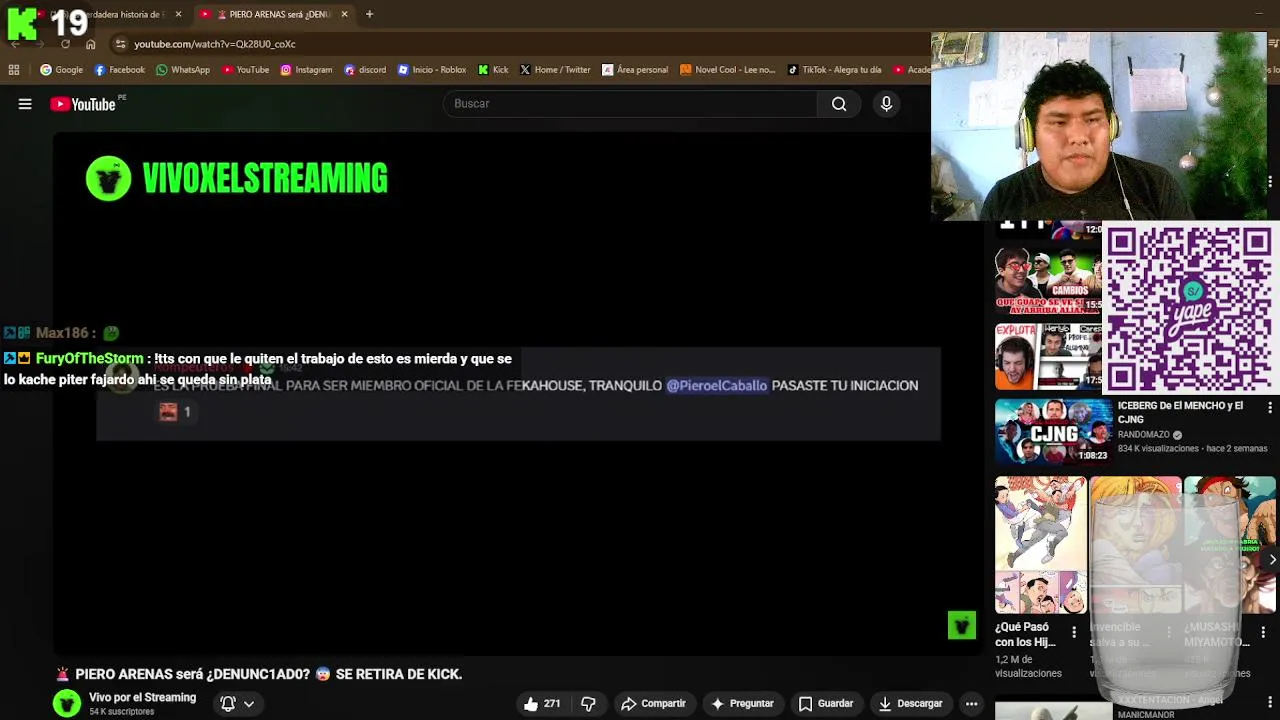Close the PIERO ARENAS browser tab
This screenshot has height=720, width=1280.
[x=344, y=14]
